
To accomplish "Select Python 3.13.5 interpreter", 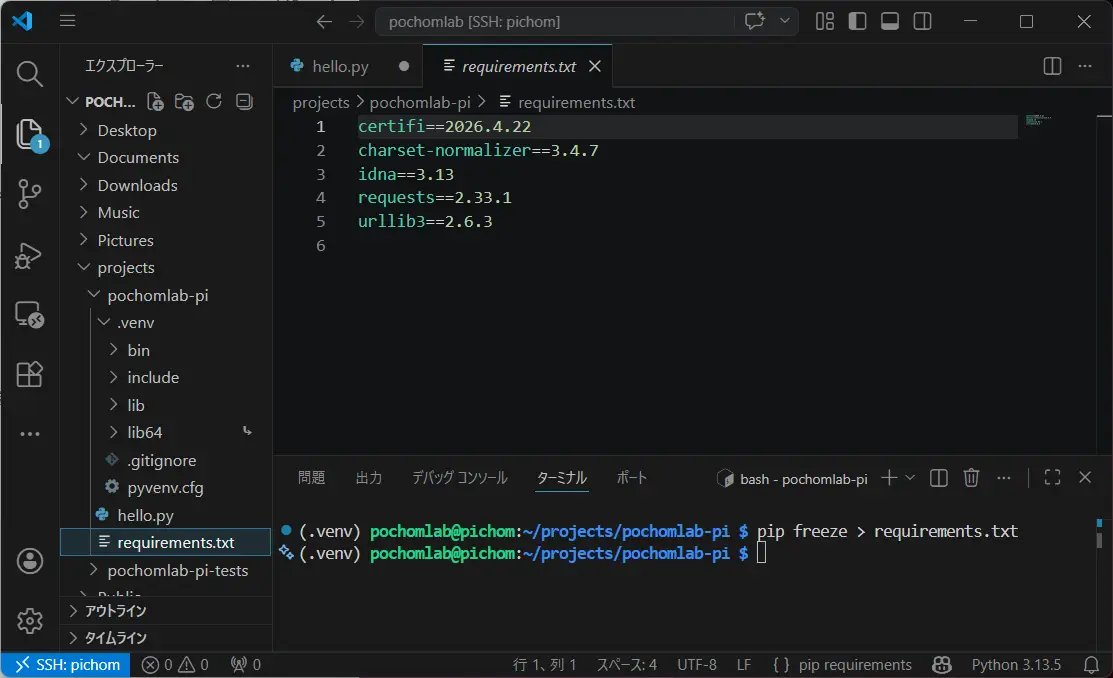I will (x=1016, y=665).
